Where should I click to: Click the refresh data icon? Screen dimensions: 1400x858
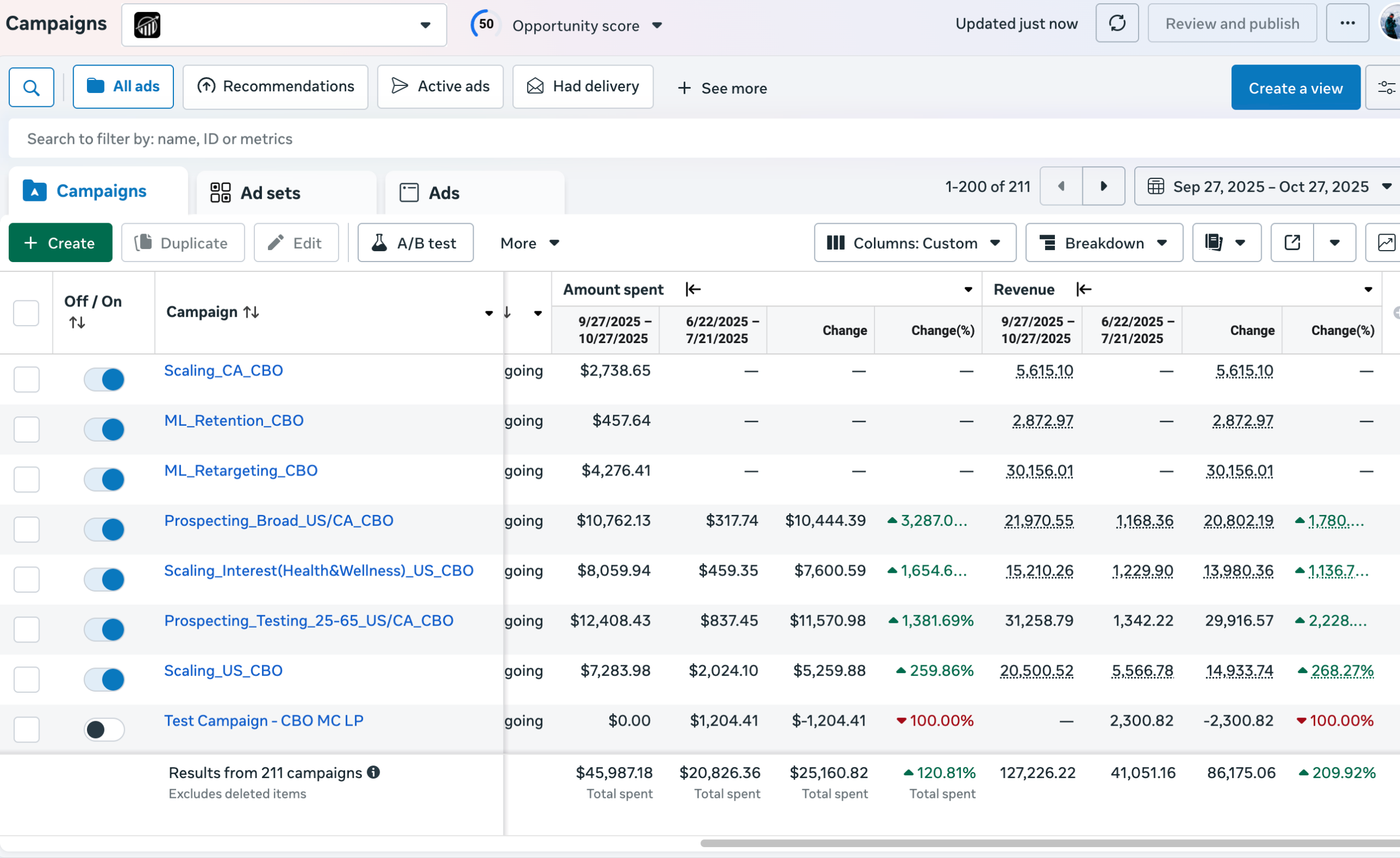[1117, 24]
